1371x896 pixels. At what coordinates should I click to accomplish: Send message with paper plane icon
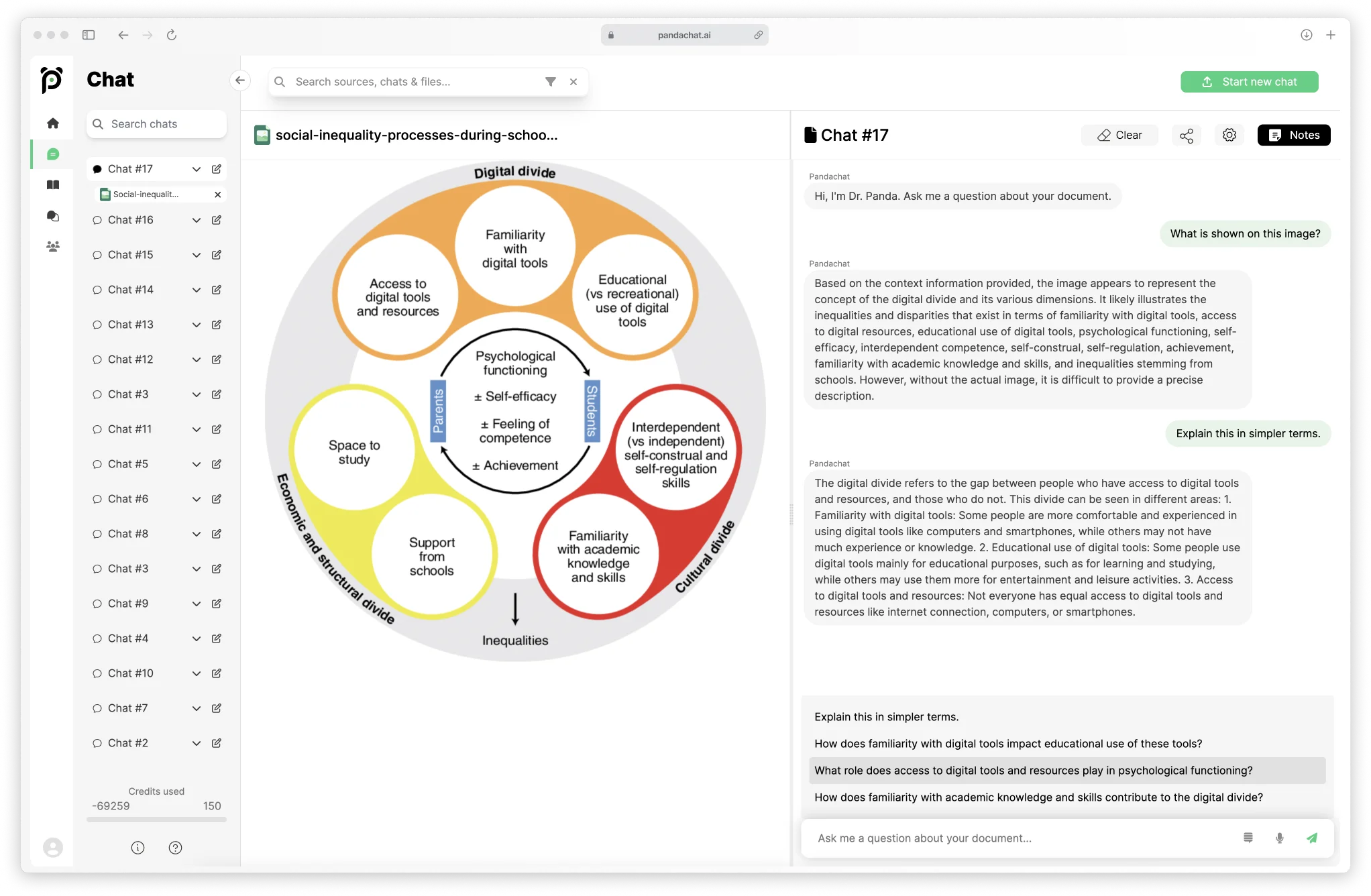[1312, 838]
